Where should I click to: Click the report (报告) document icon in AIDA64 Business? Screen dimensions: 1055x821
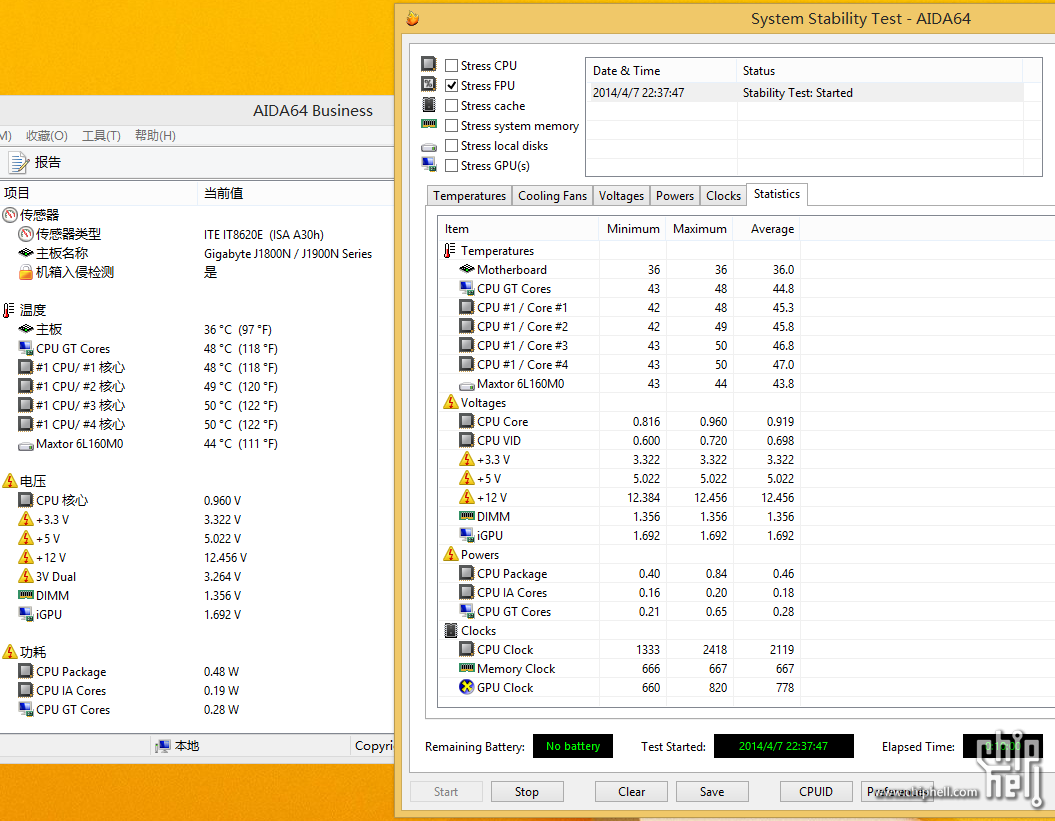click(x=19, y=162)
